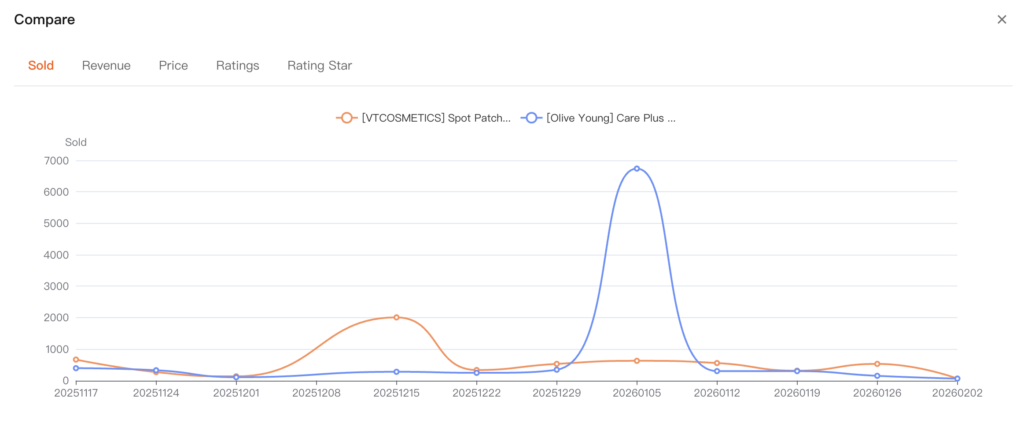Select blue data point at 20251215

[x=397, y=372]
